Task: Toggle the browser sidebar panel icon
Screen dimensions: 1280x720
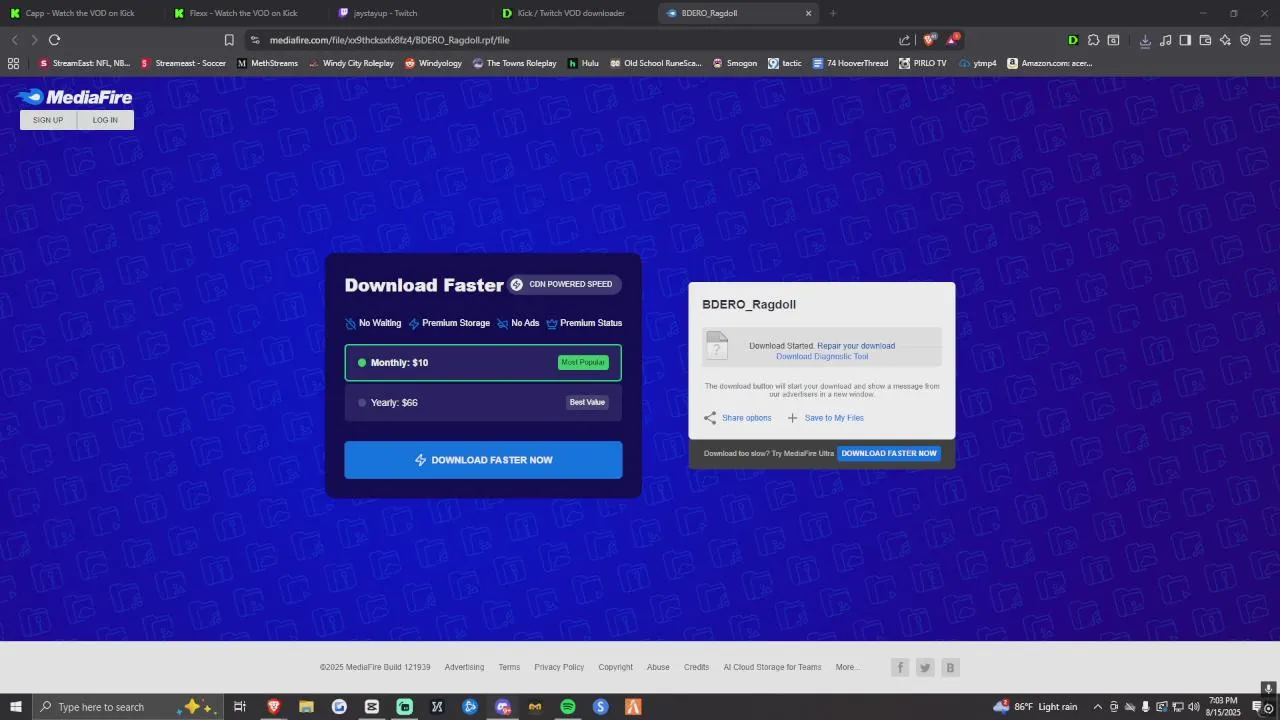Action: (1185, 40)
